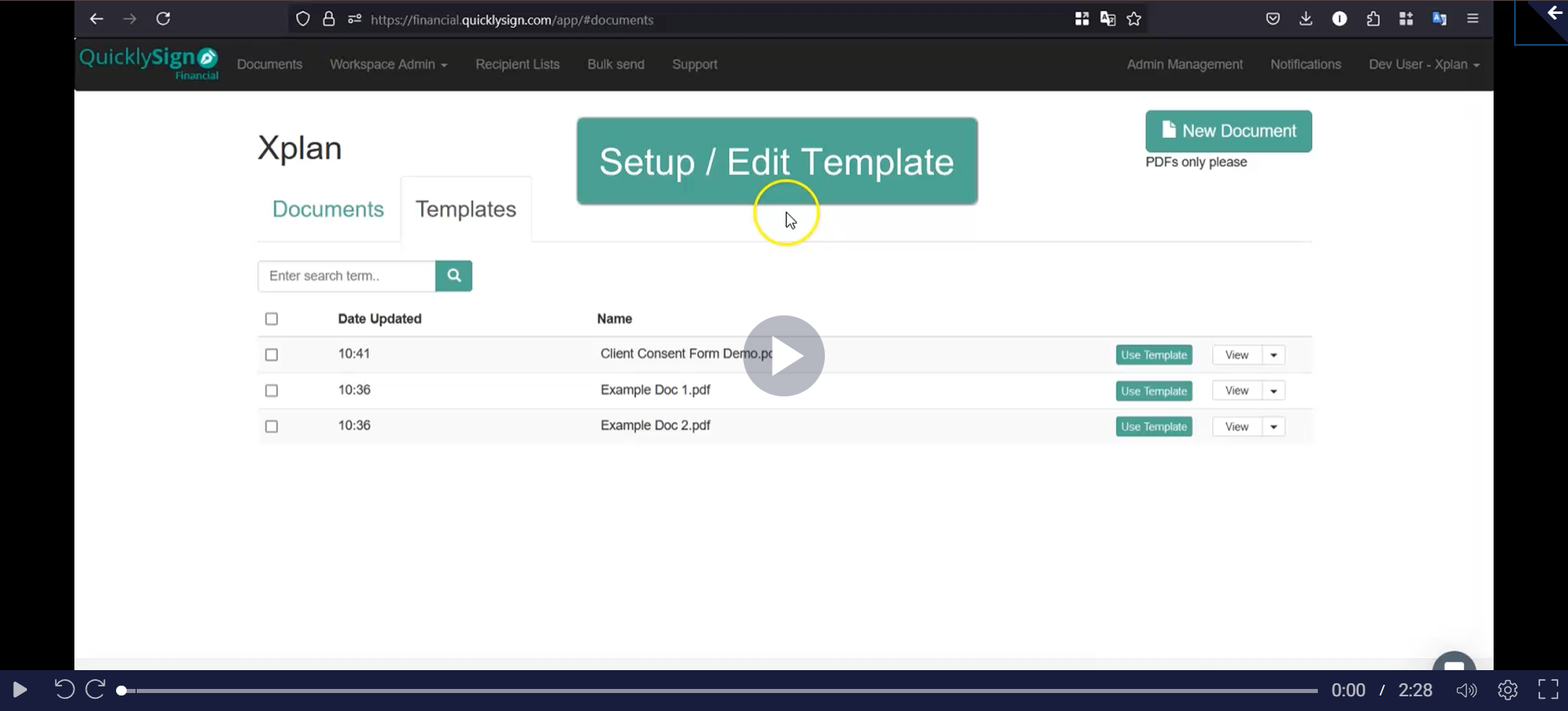Image resolution: width=1568 pixels, height=711 pixels.
Task: Click the Example Doc 1.pdf name
Action: (x=655, y=390)
